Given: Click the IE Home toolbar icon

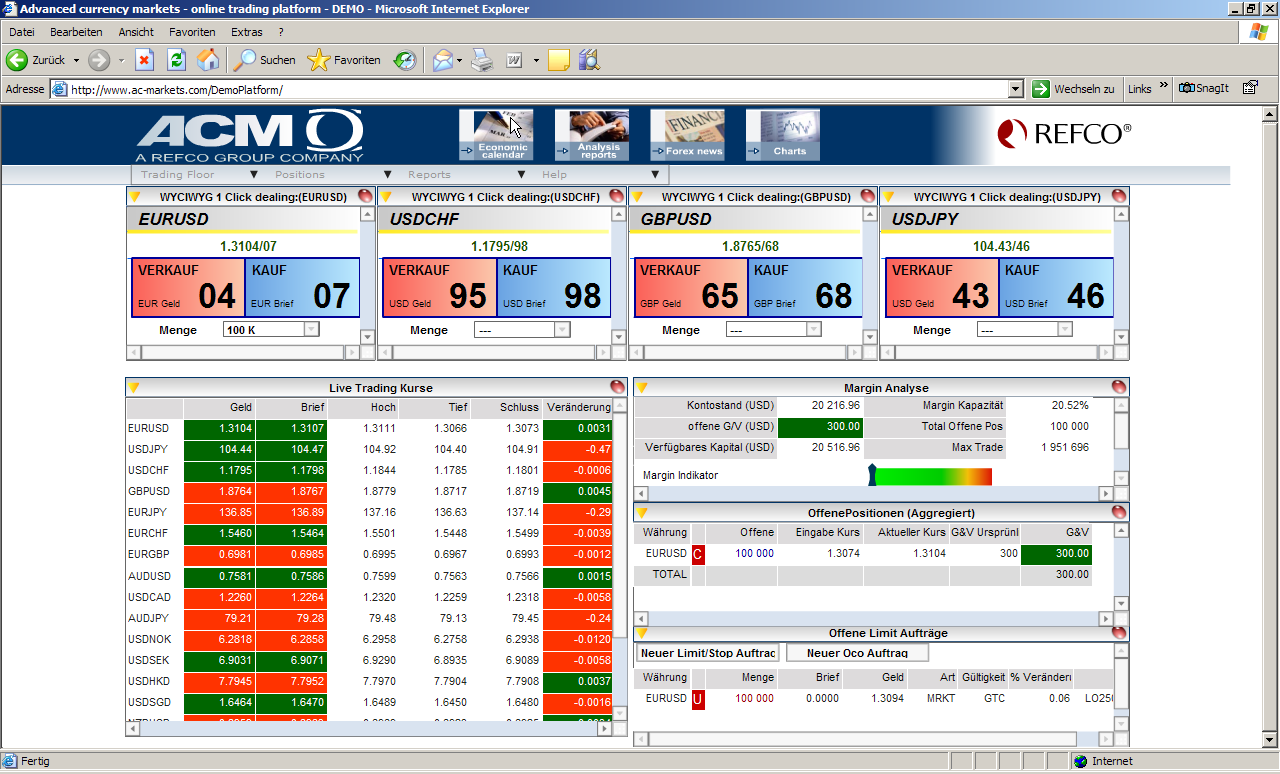Looking at the screenshot, I should click(x=208, y=60).
